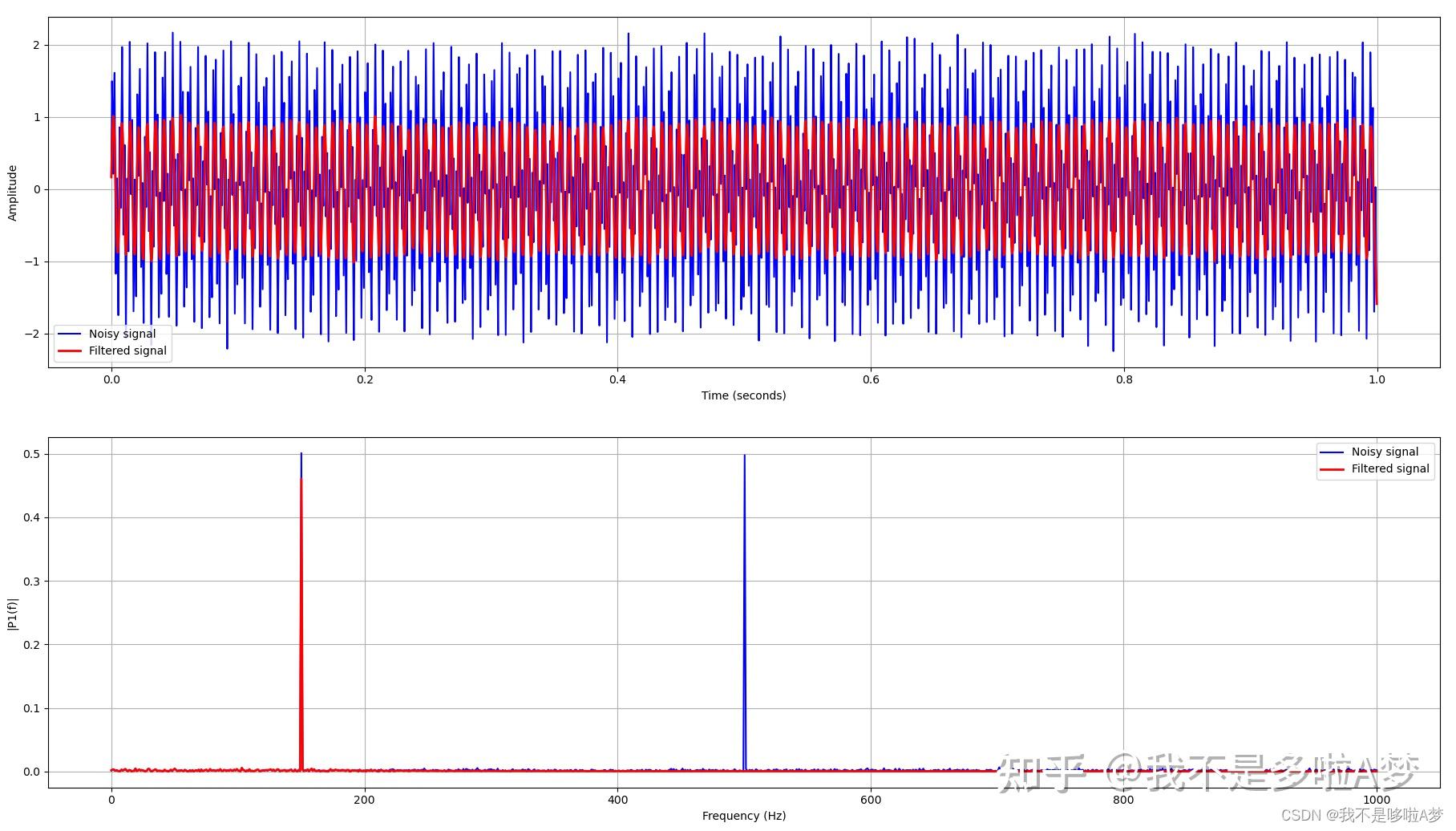
Task: Click the 0.4 tick label on spectrum y-axis
Action: [31, 517]
